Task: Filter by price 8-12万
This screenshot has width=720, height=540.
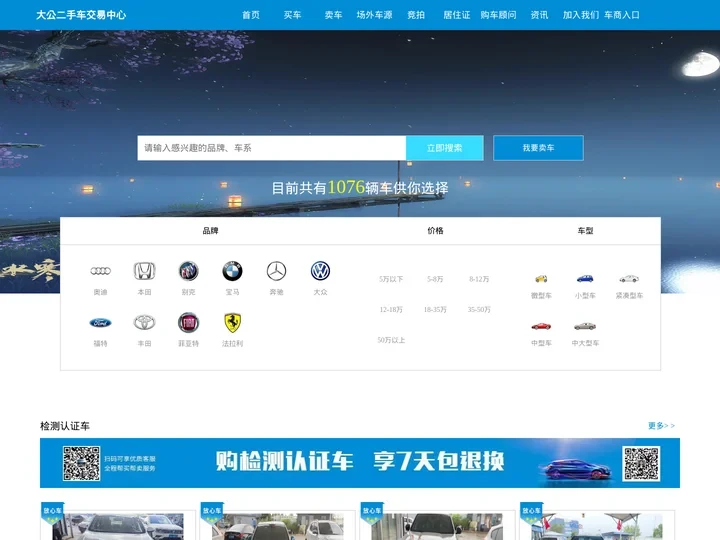Action: coord(479,279)
